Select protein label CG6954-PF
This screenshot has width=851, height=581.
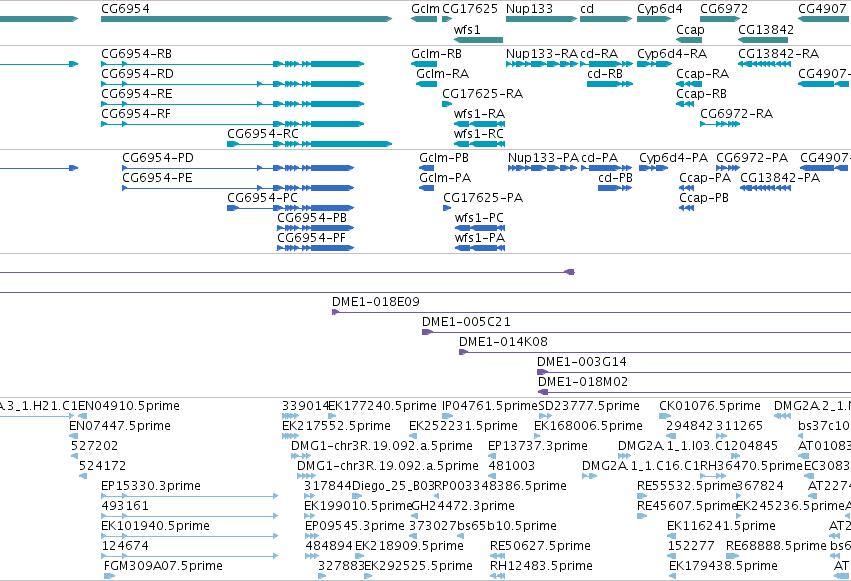click(x=312, y=238)
